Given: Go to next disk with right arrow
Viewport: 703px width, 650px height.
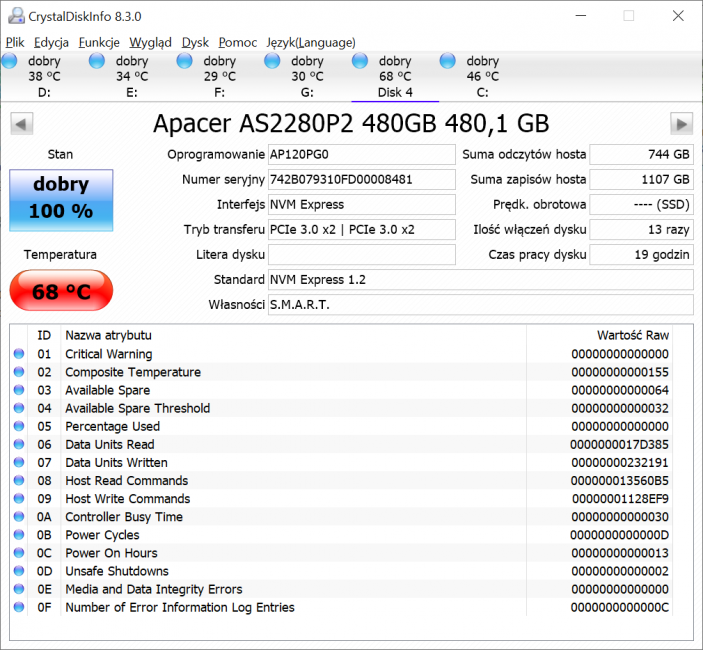Looking at the screenshot, I should point(681,123).
